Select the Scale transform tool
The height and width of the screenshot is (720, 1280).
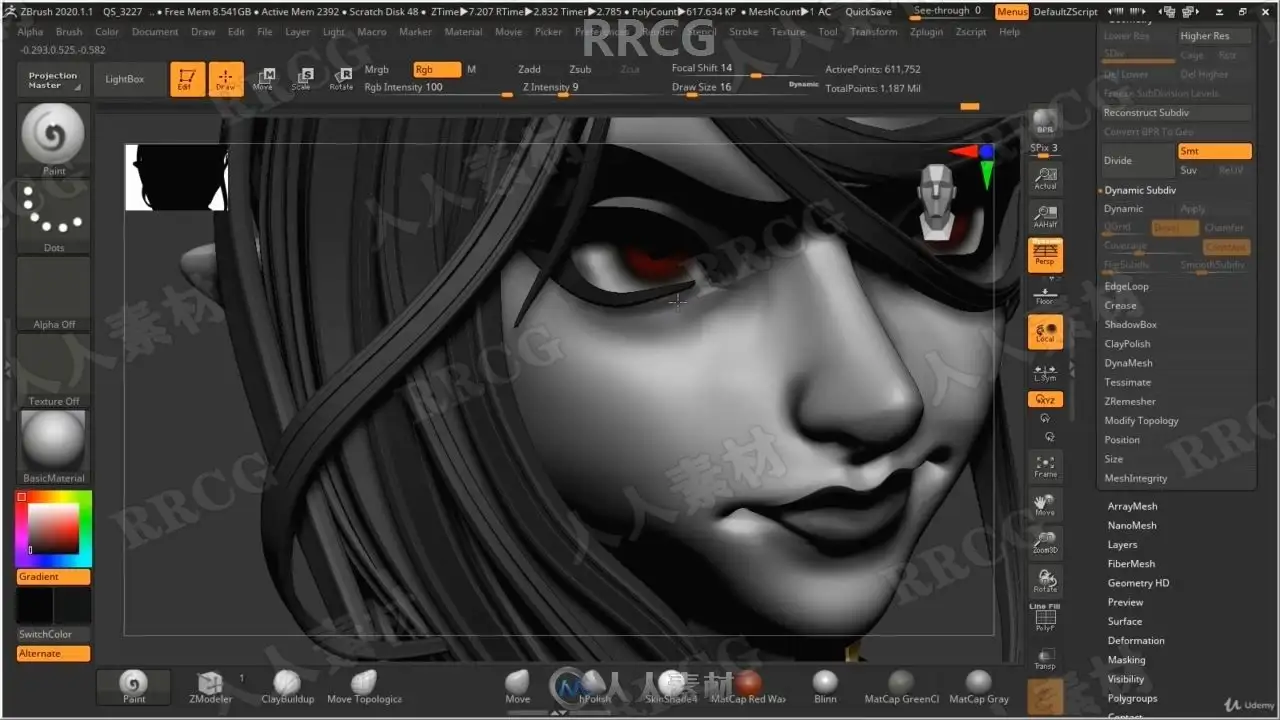[x=301, y=79]
